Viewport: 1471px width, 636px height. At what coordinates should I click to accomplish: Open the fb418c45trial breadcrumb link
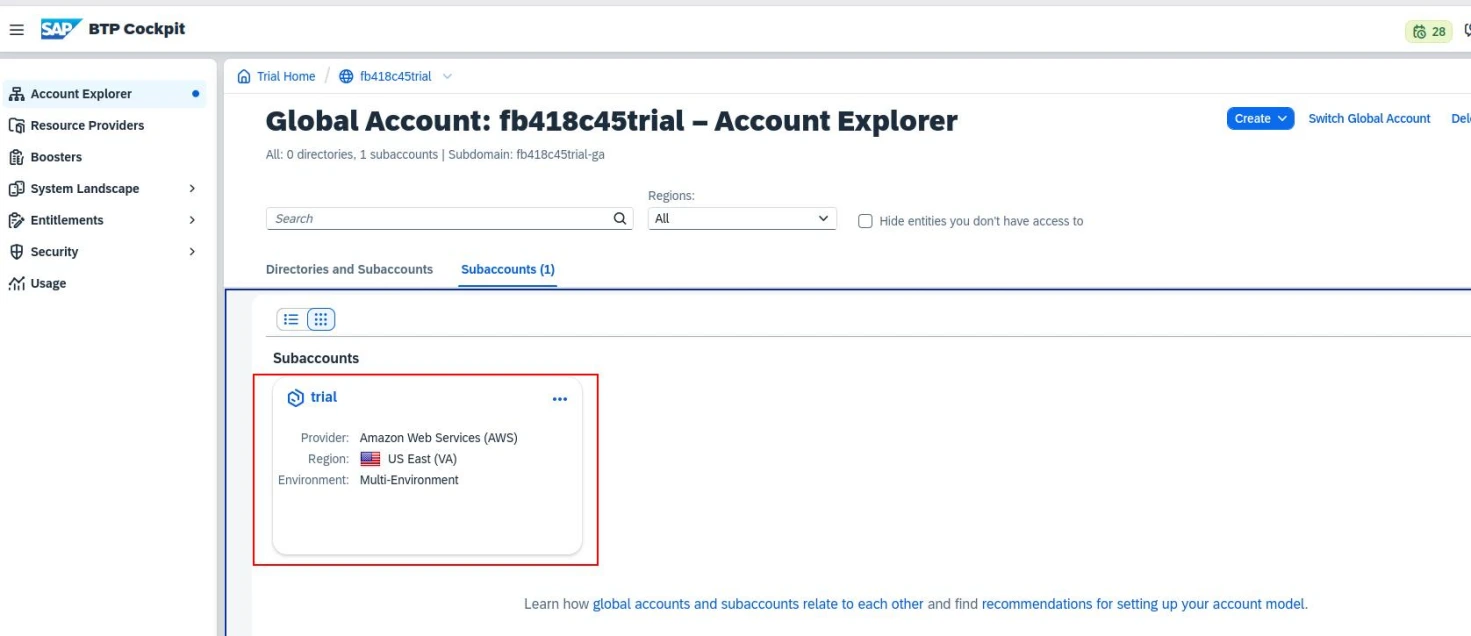396,76
